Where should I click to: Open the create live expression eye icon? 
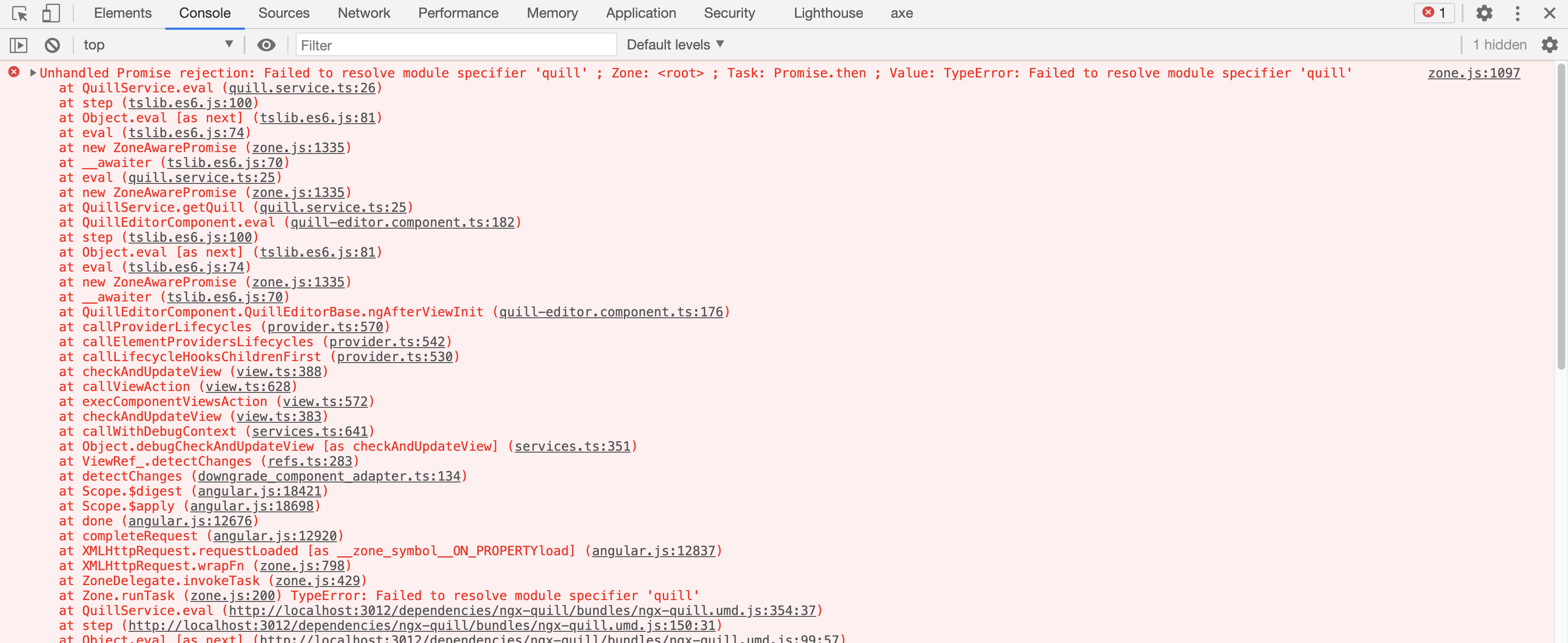click(266, 44)
